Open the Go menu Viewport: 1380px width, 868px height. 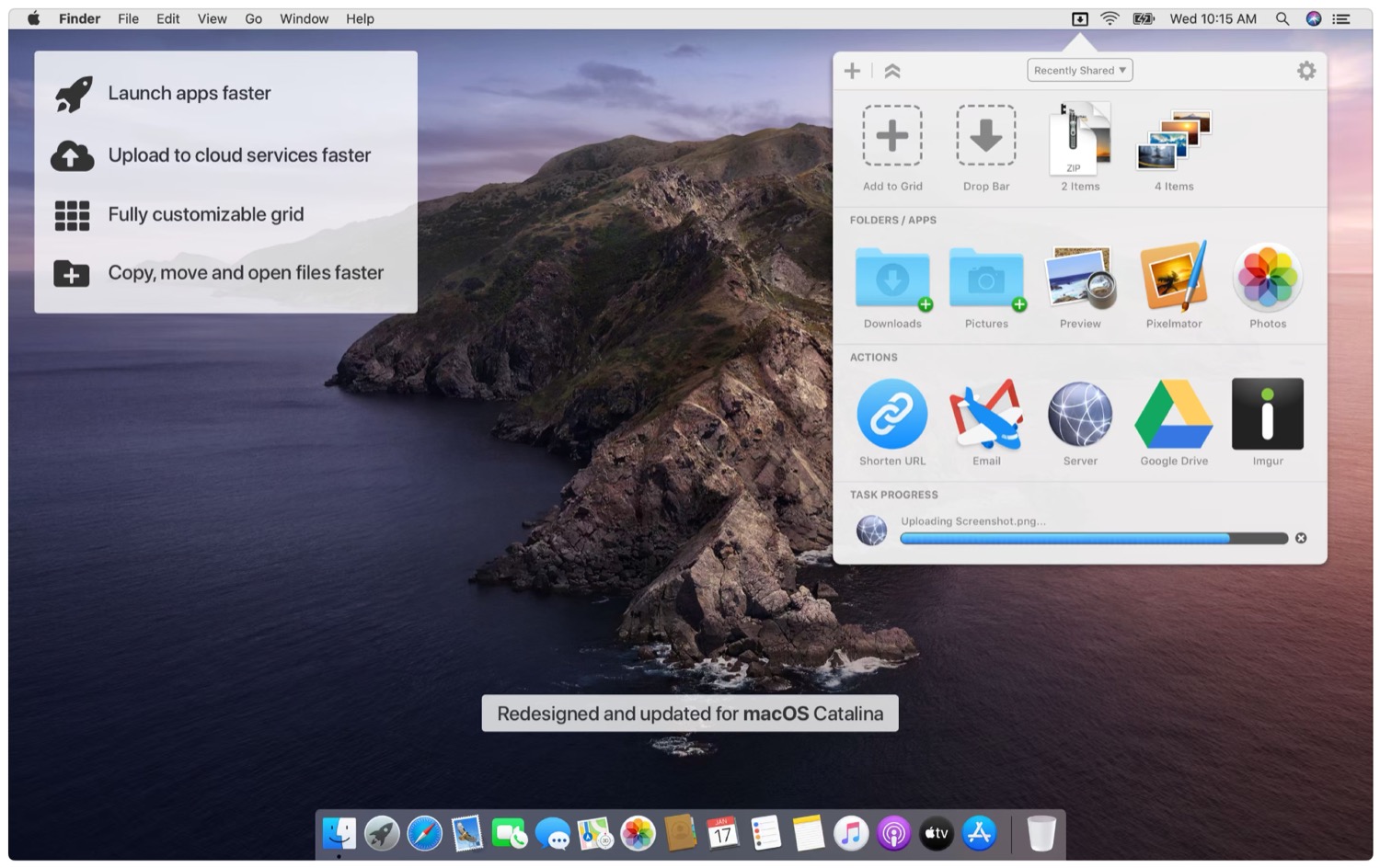pyautogui.click(x=253, y=18)
